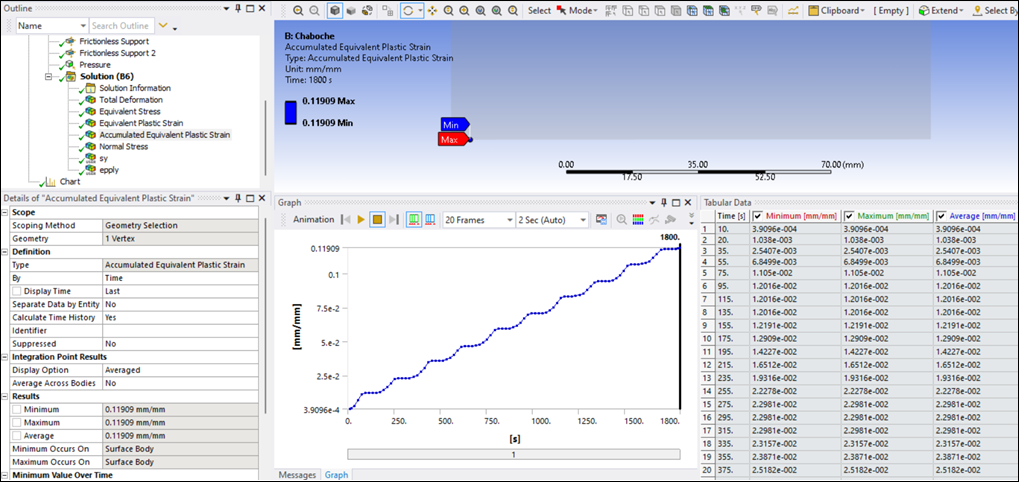Open the 2 Sec (Auto) dropdown
1019x482 pixels.
(x=552, y=220)
